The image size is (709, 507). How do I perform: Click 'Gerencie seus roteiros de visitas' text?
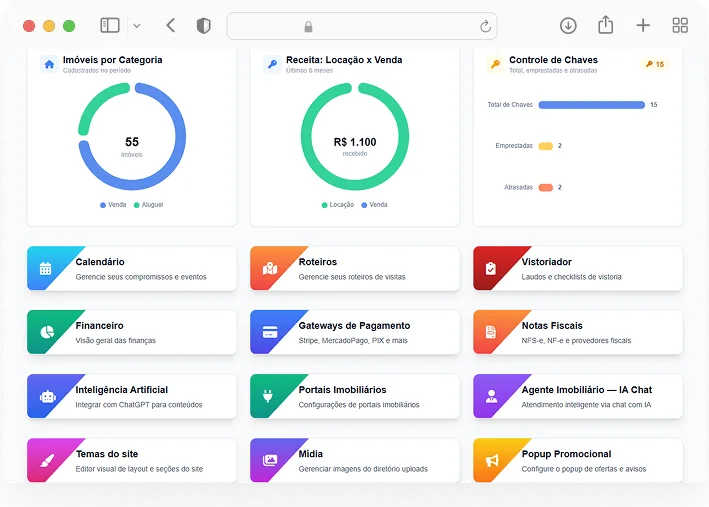click(352, 277)
